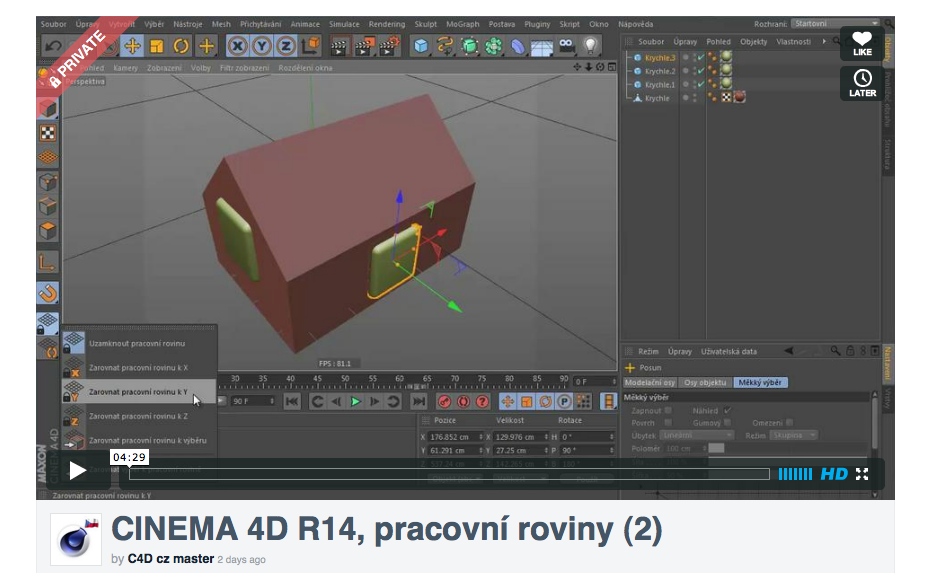
Task: Add a camera object
Action: pyautogui.click(x=566, y=46)
